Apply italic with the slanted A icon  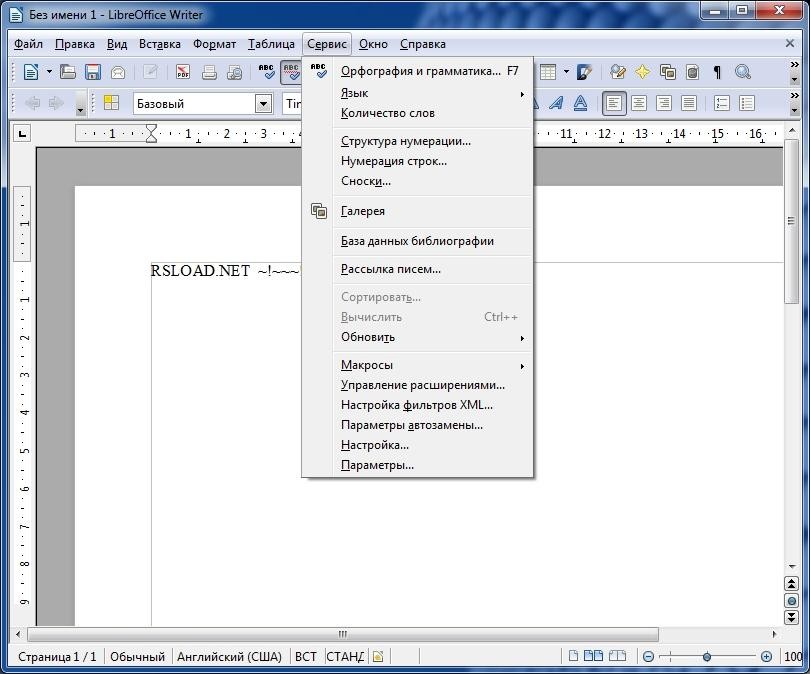coord(556,103)
